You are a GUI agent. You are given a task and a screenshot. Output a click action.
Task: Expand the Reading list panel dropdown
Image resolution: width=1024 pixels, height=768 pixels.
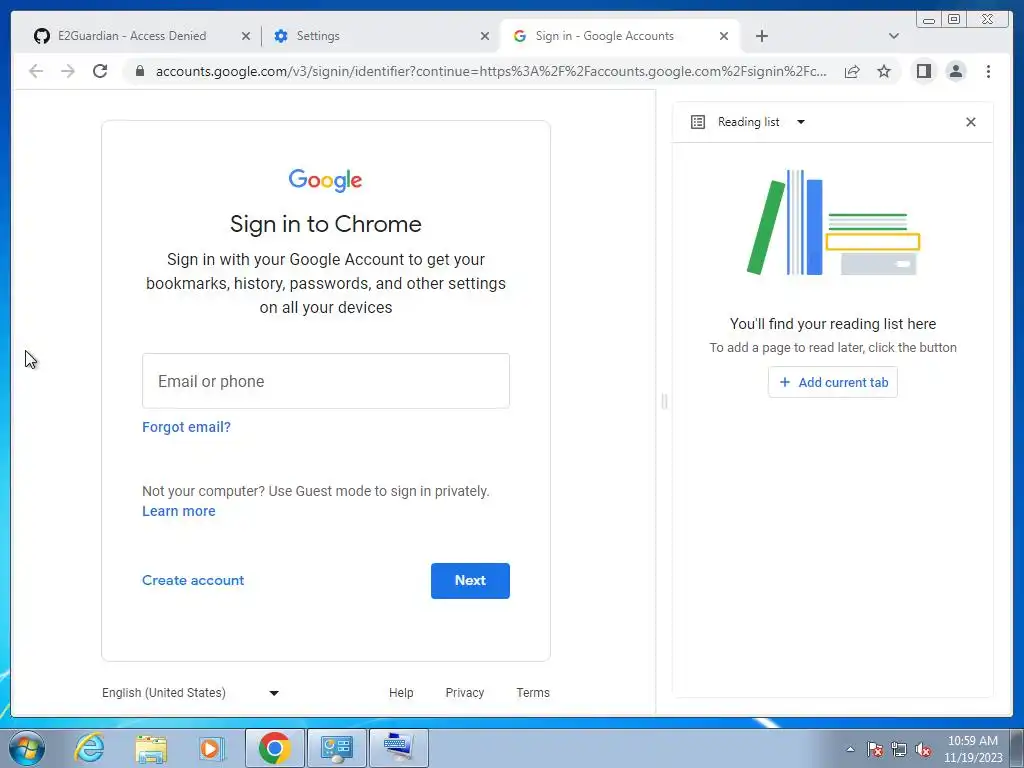coord(801,122)
